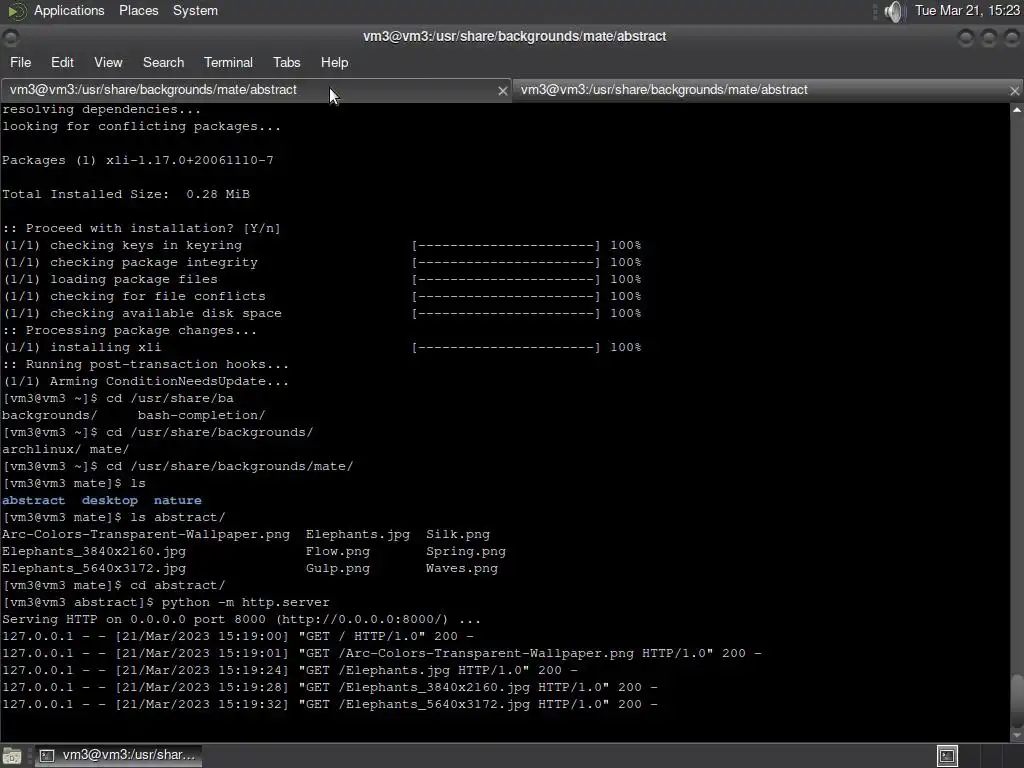Click 'Packages (1) xli-1.17.0+20061110-7' line

pyautogui.click(x=138, y=160)
